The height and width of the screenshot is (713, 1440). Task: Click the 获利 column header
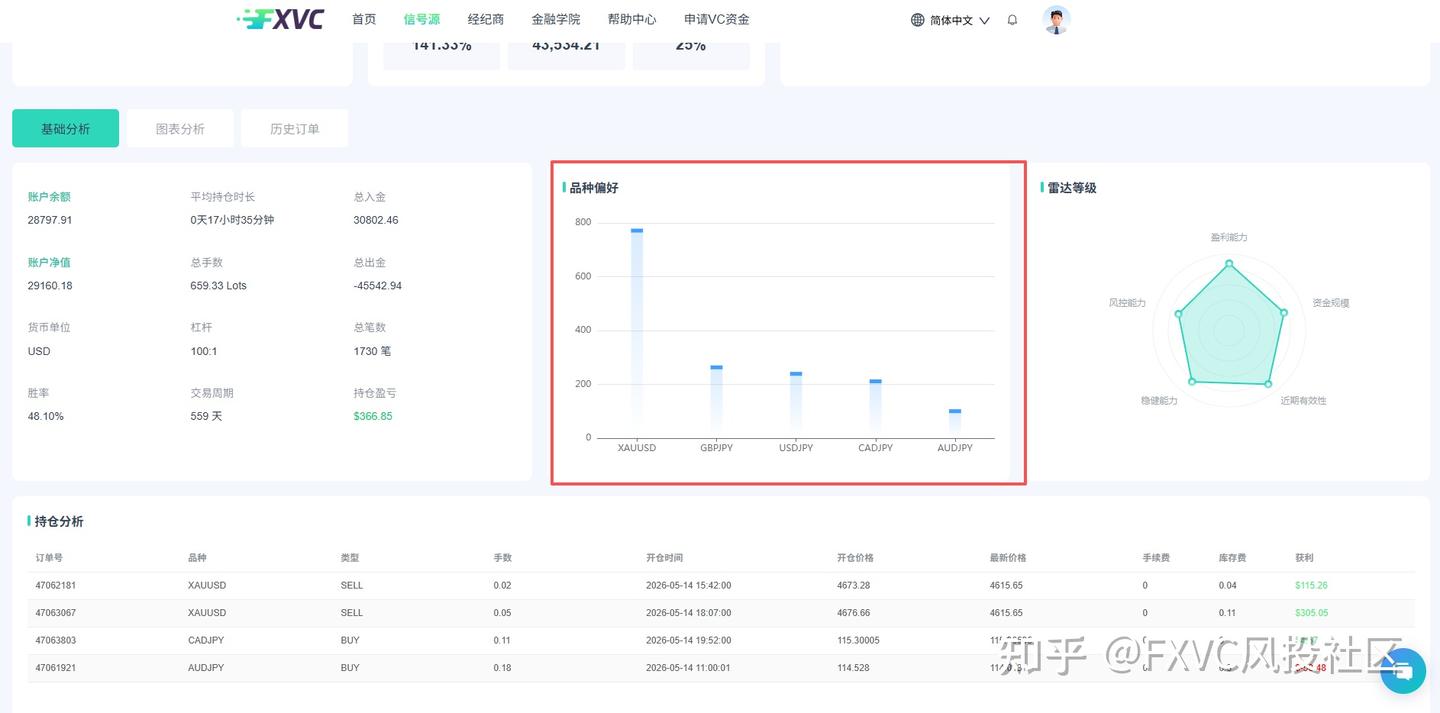1304,557
